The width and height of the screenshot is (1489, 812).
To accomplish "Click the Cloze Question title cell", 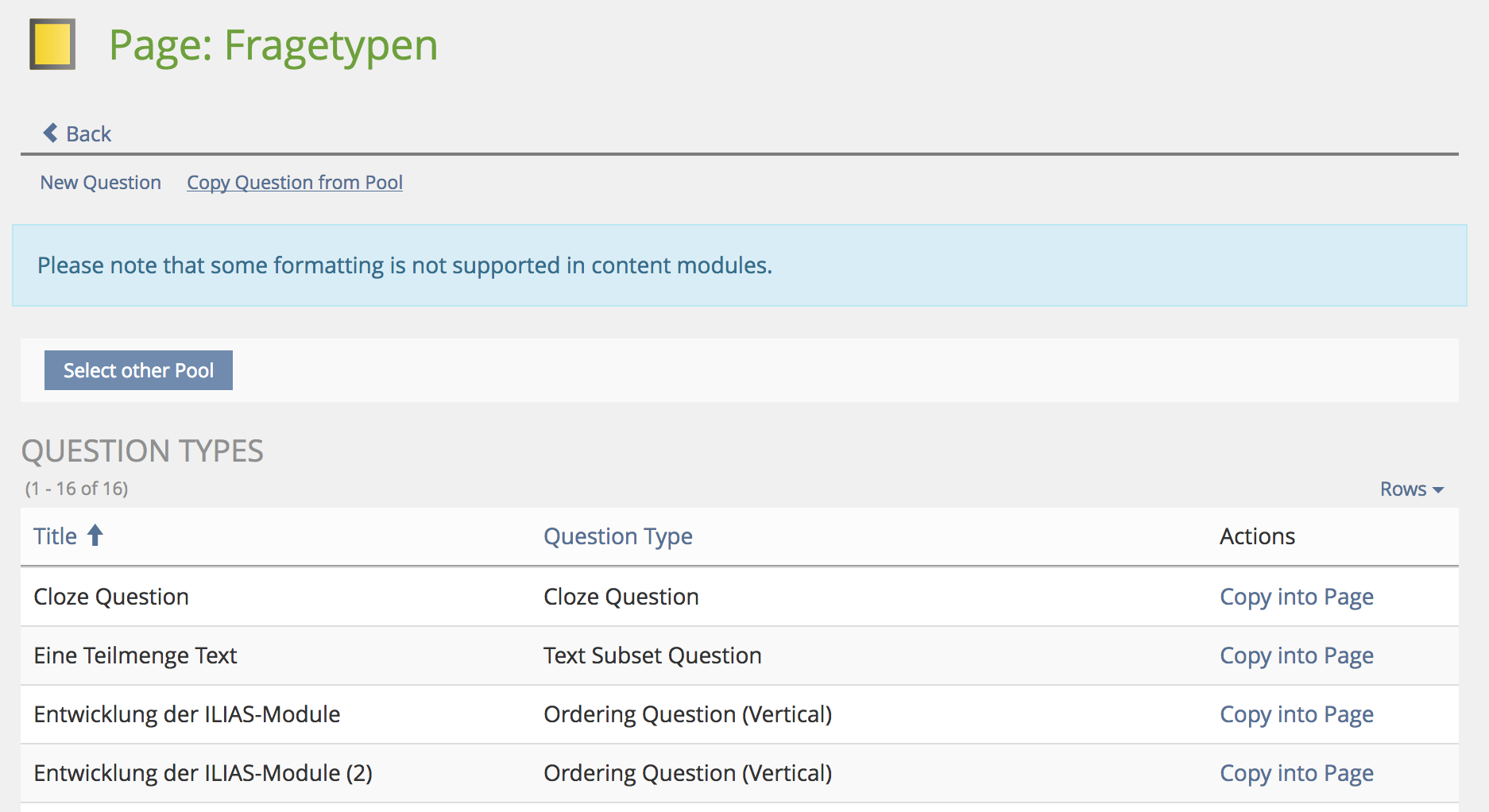I will (111, 597).
